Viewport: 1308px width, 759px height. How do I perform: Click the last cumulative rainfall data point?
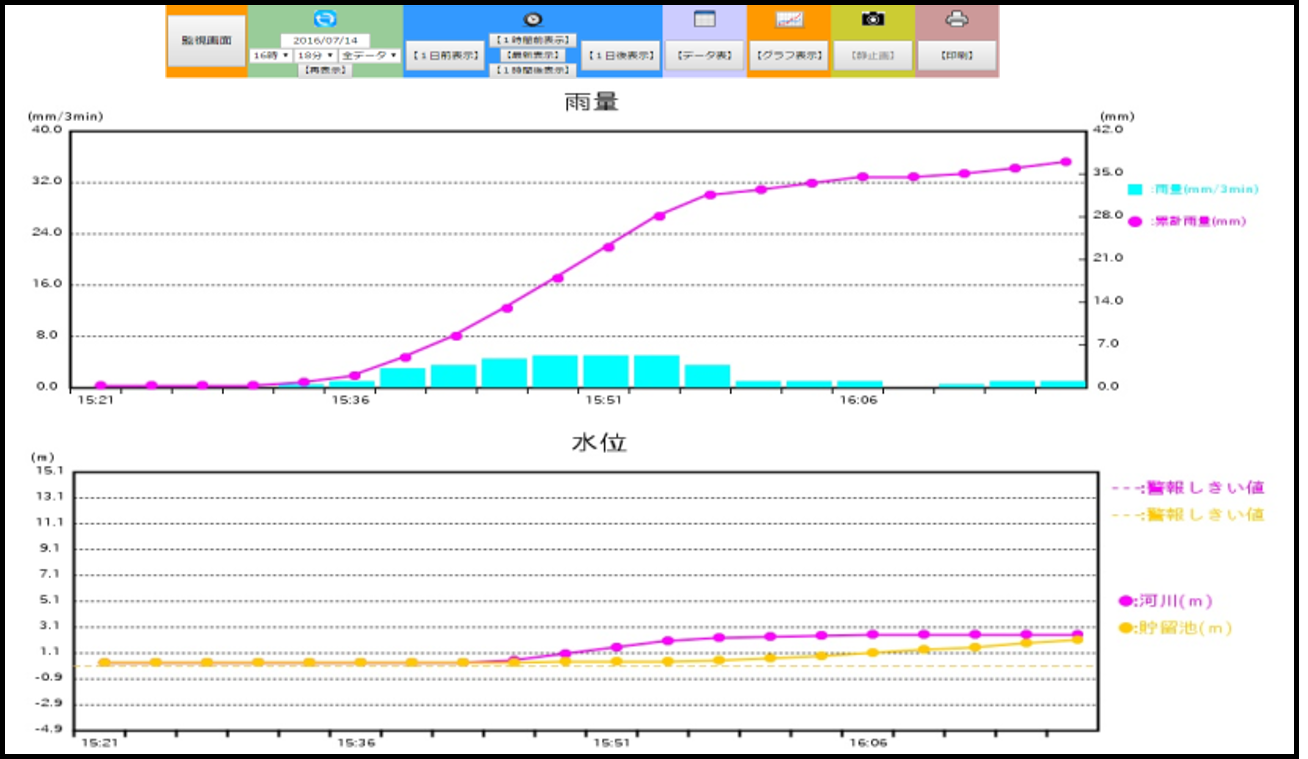(1066, 162)
